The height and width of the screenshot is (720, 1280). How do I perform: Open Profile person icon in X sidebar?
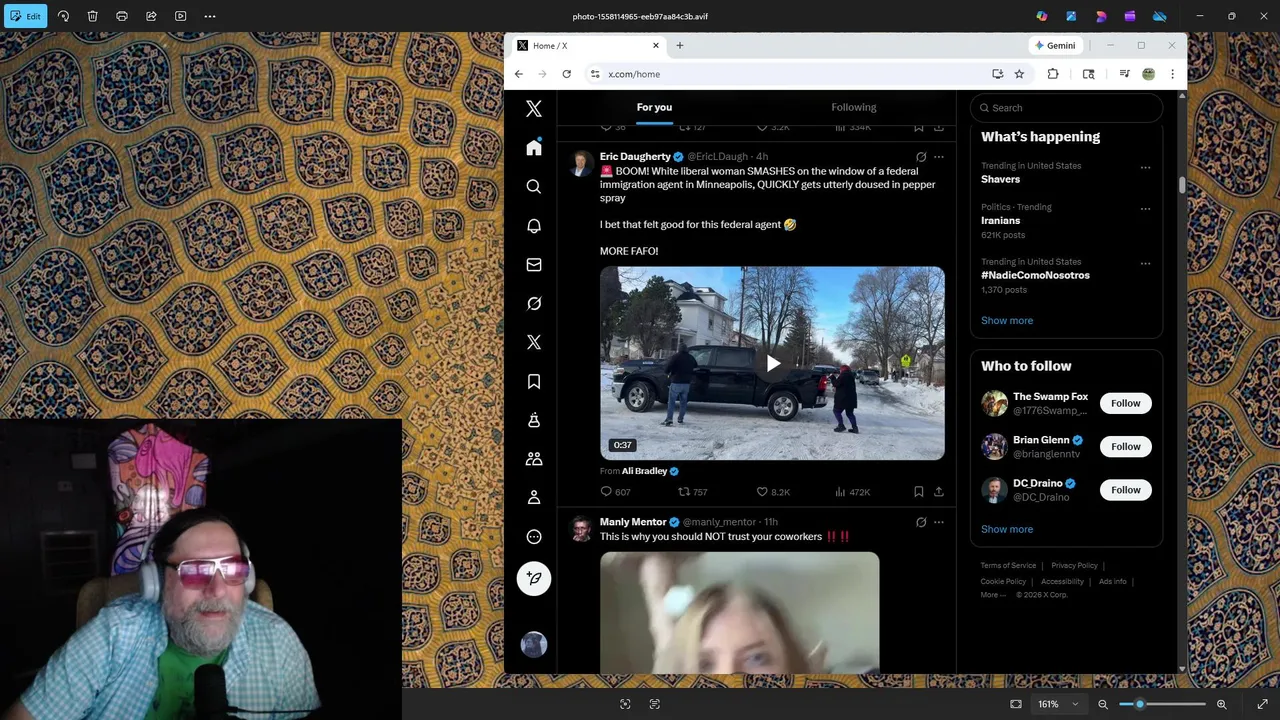click(534, 498)
